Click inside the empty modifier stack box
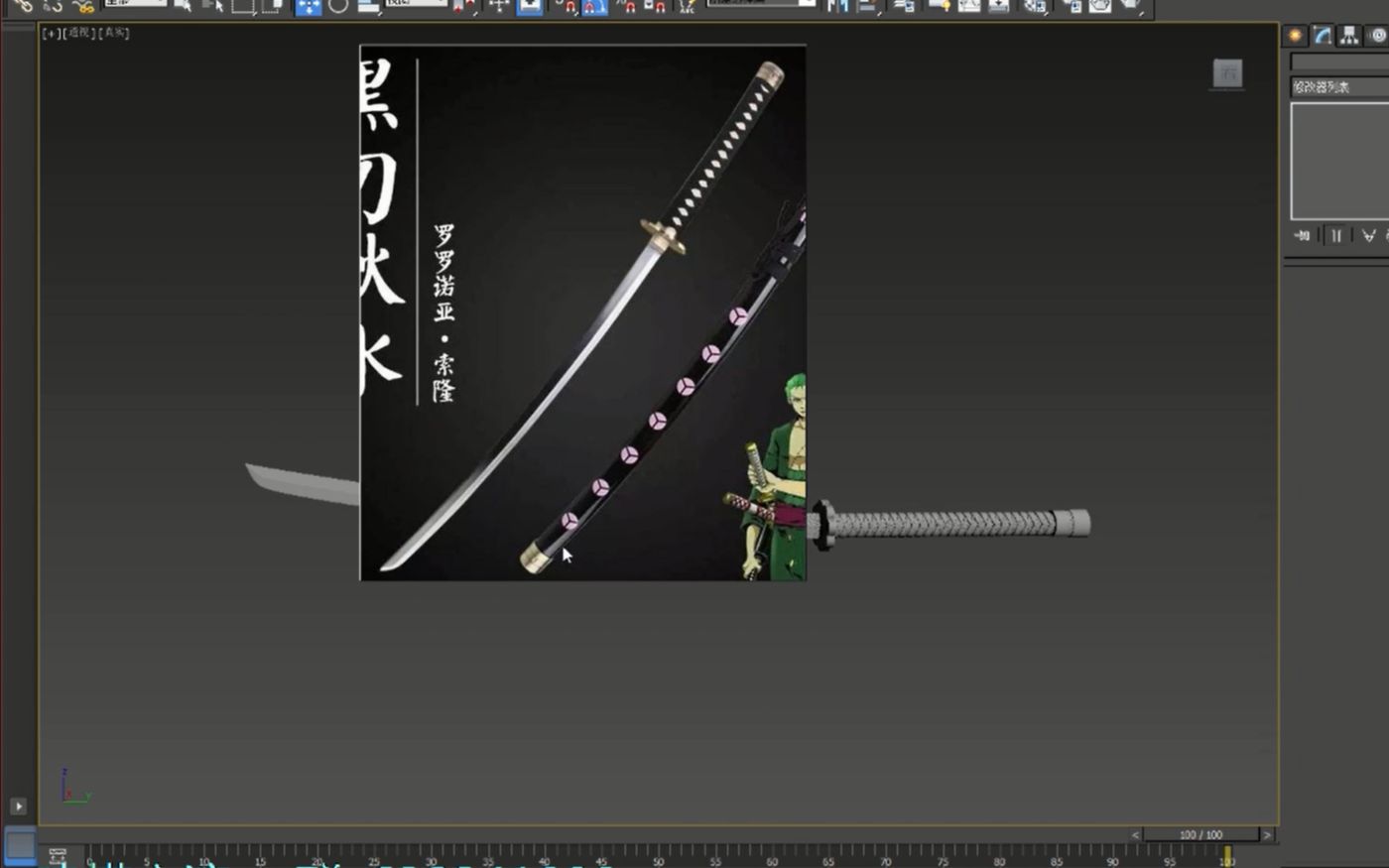Viewport: 1389px width, 868px height. coord(1339,161)
